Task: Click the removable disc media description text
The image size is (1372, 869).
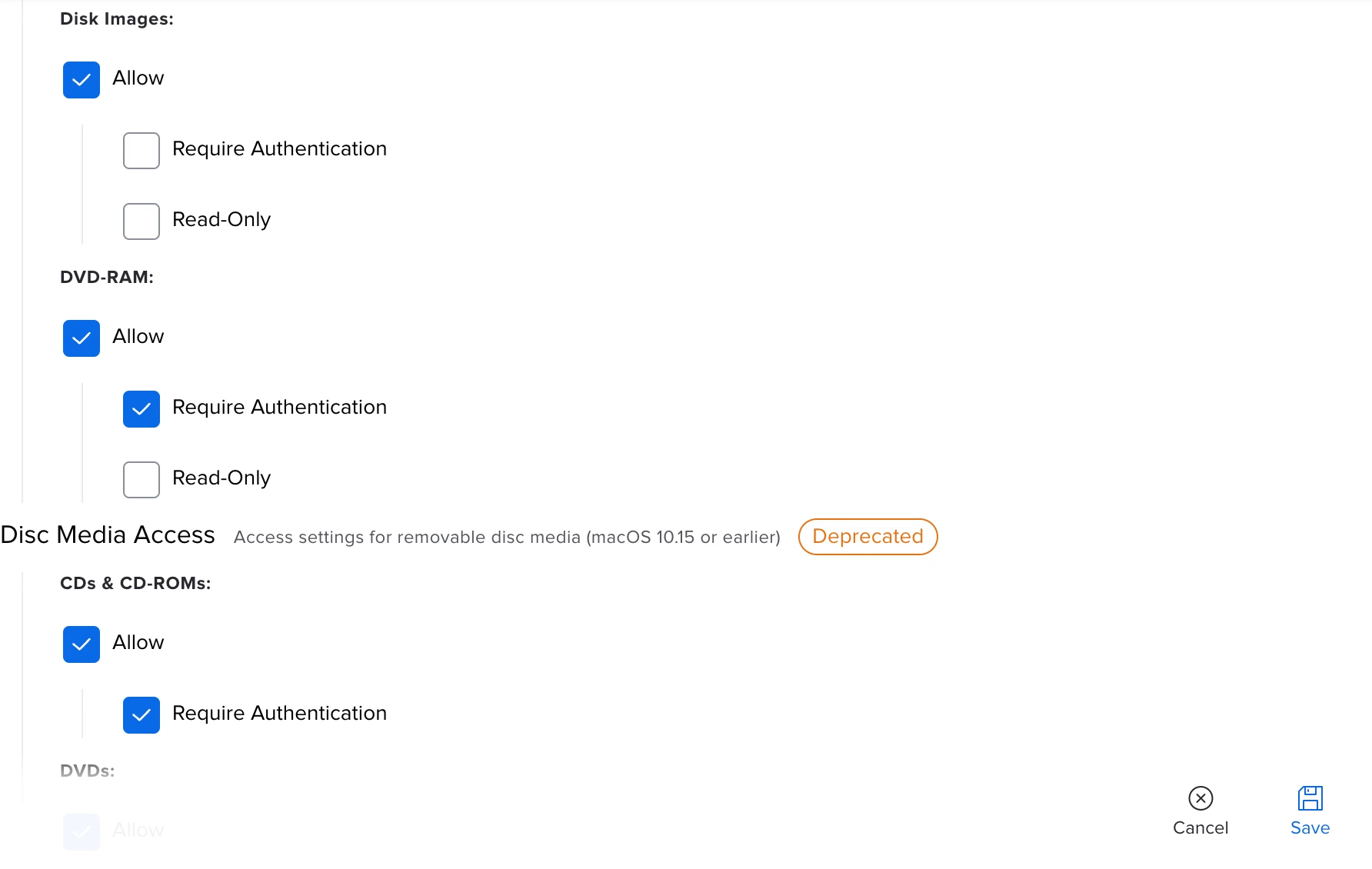Action: [x=507, y=538]
